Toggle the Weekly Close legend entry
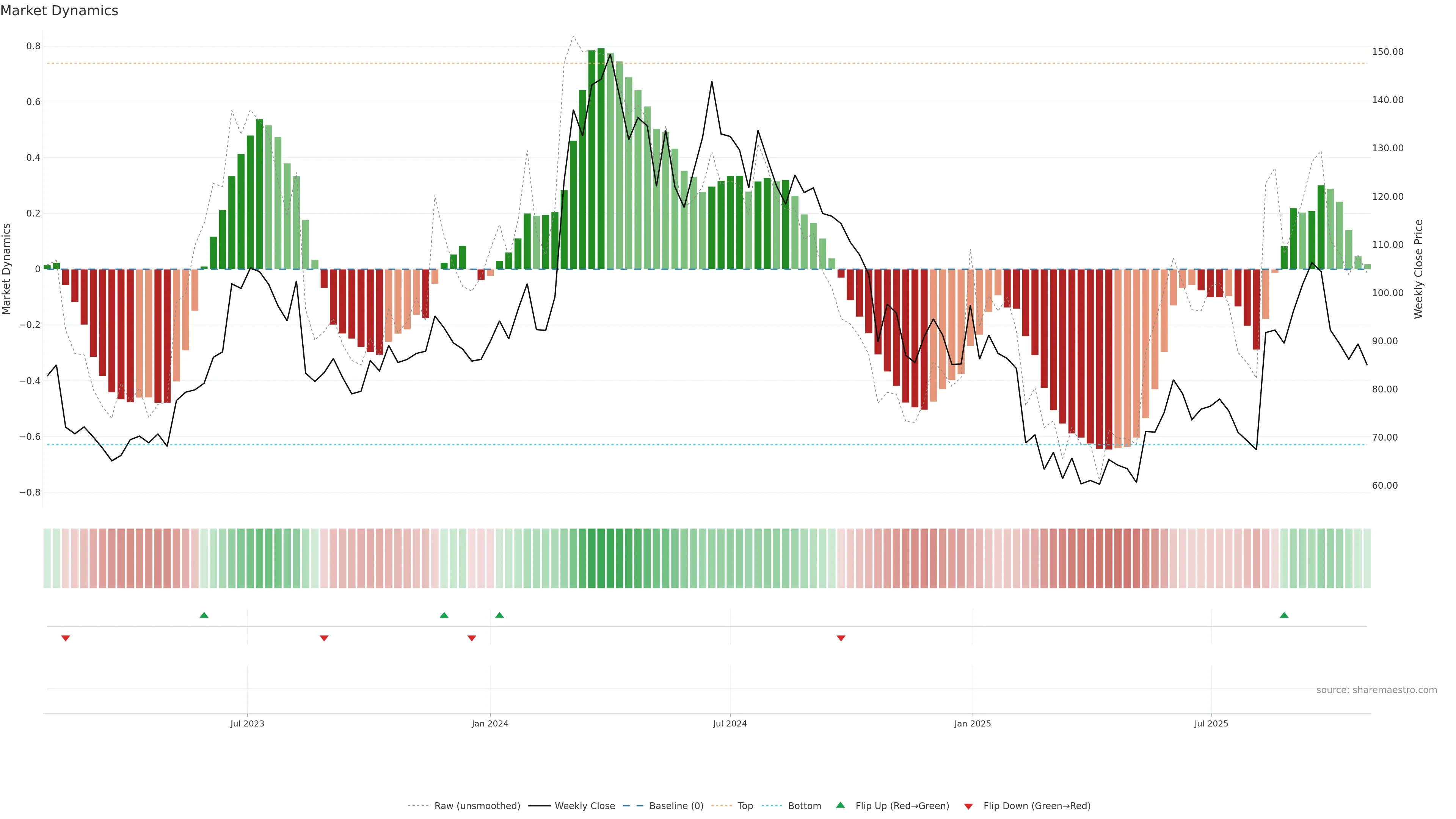The height and width of the screenshot is (819, 1456). point(584,805)
